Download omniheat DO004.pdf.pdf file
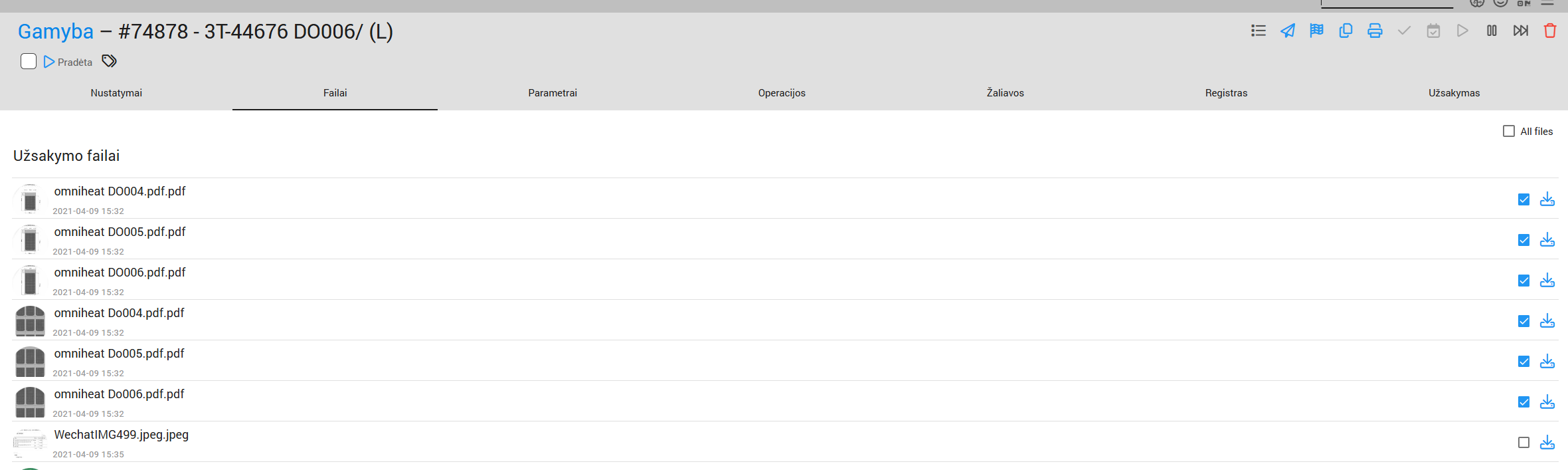The width and height of the screenshot is (1568, 470). (x=1547, y=199)
